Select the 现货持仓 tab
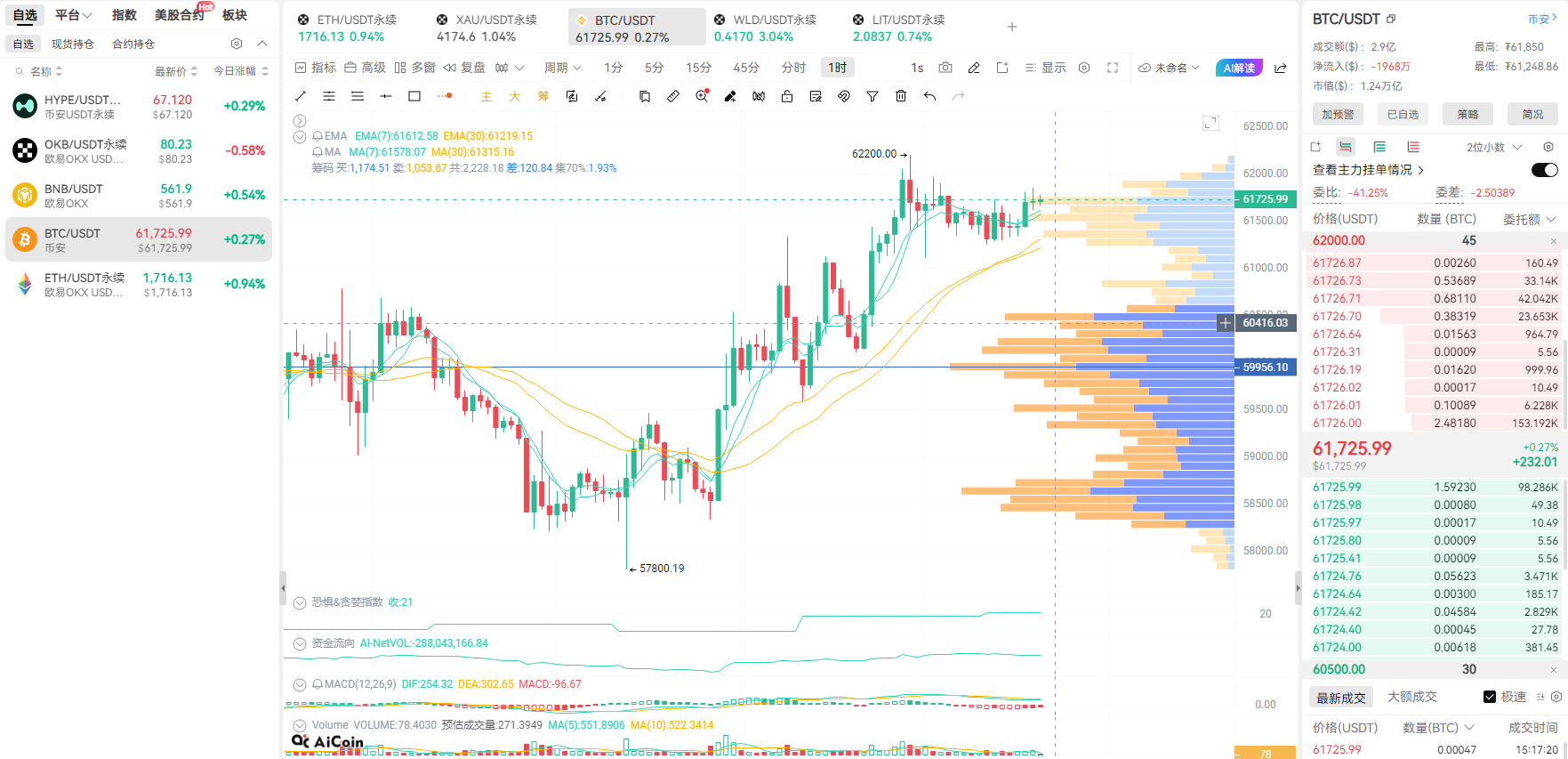Screen dimensions: 1568x759 [73, 44]
